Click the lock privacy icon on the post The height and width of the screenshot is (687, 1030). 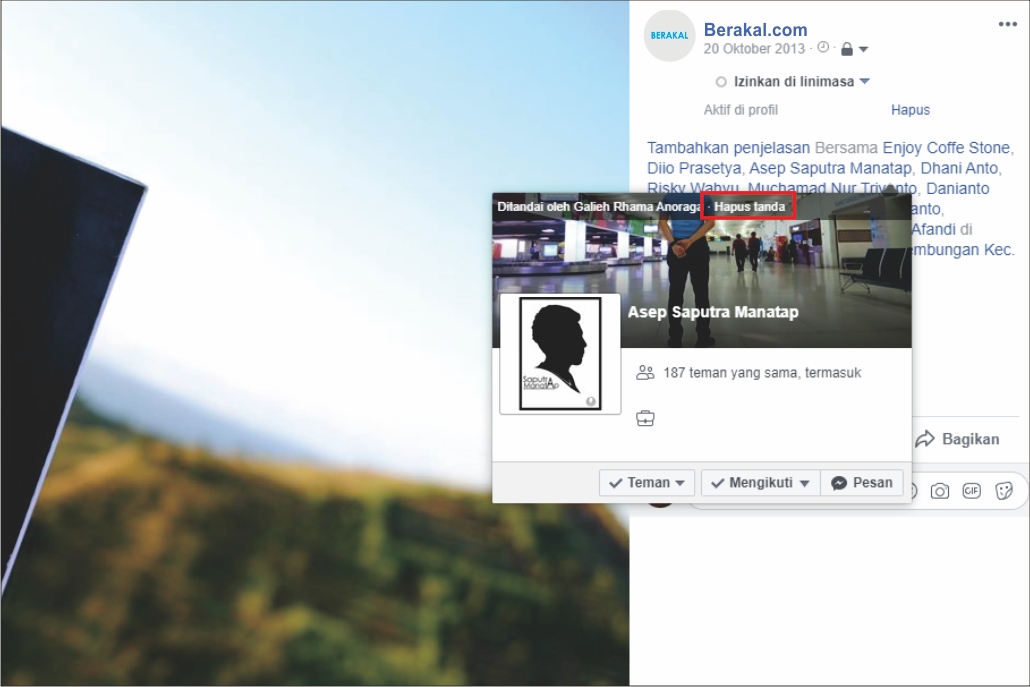848,48
